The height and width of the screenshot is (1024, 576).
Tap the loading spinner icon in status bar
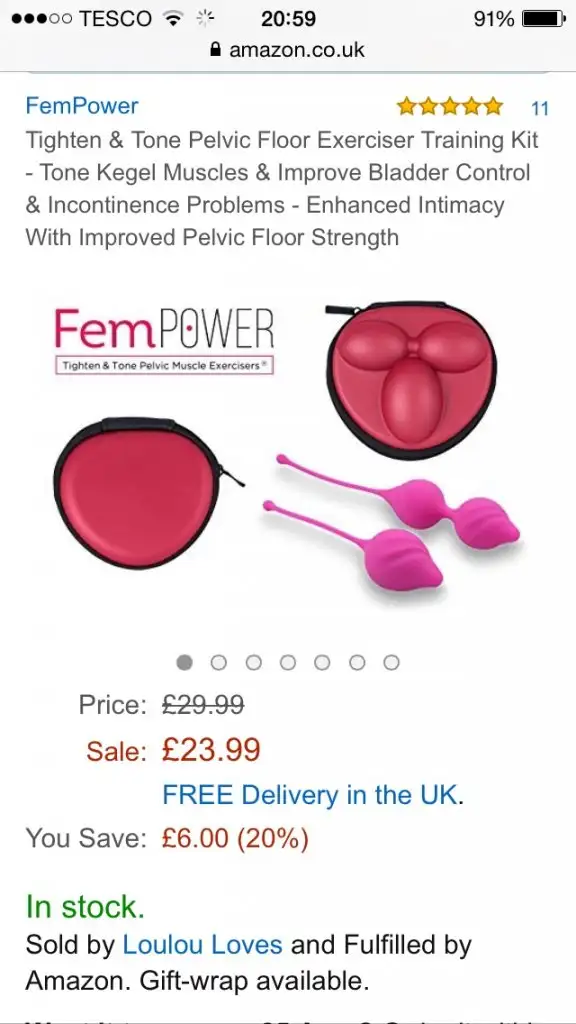[206, 18]
